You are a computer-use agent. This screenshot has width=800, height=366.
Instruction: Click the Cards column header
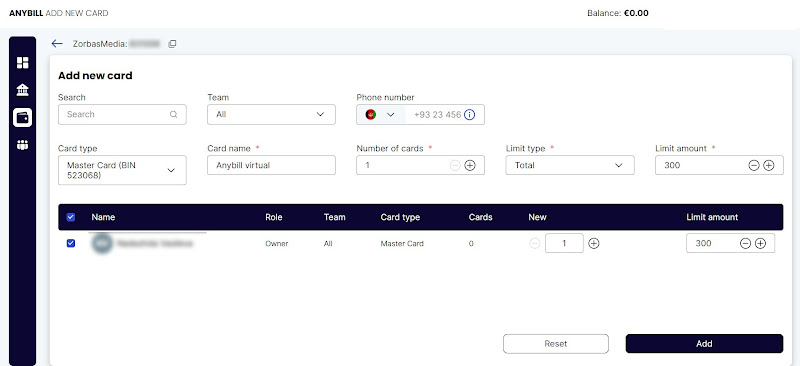pos(480,217)
